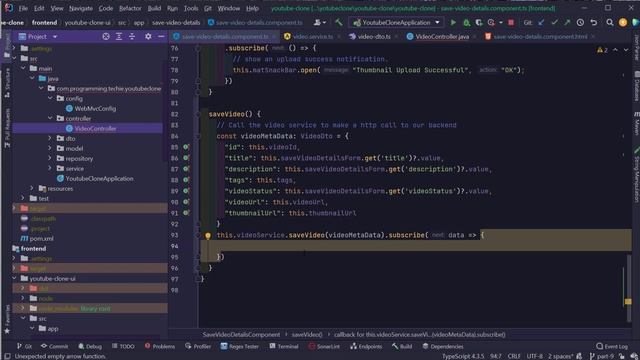Screen dimensions: 640x360
Task: Open Project panel settings gear
Action: [148, 37]
